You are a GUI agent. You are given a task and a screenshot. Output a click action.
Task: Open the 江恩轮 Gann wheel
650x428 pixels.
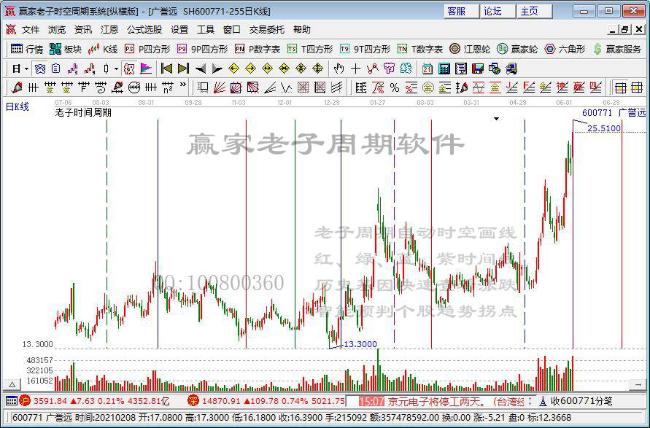point(470,49)
